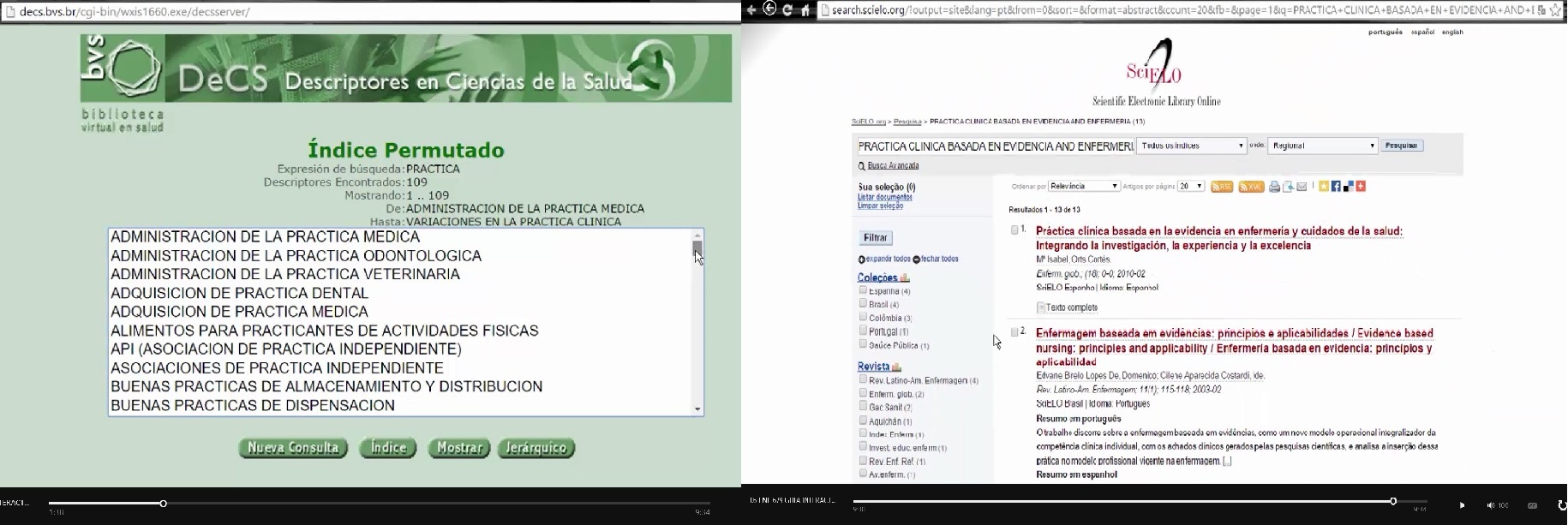The height and width of the screenshot is (525, 1568).
Task: Click the export document icon
Action: [x=1288, y=187]
